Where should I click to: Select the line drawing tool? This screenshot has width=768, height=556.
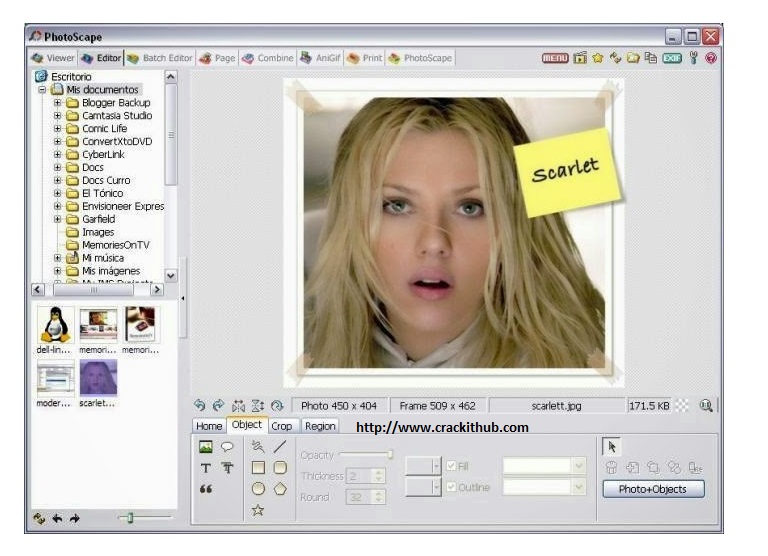pos(280,446)
